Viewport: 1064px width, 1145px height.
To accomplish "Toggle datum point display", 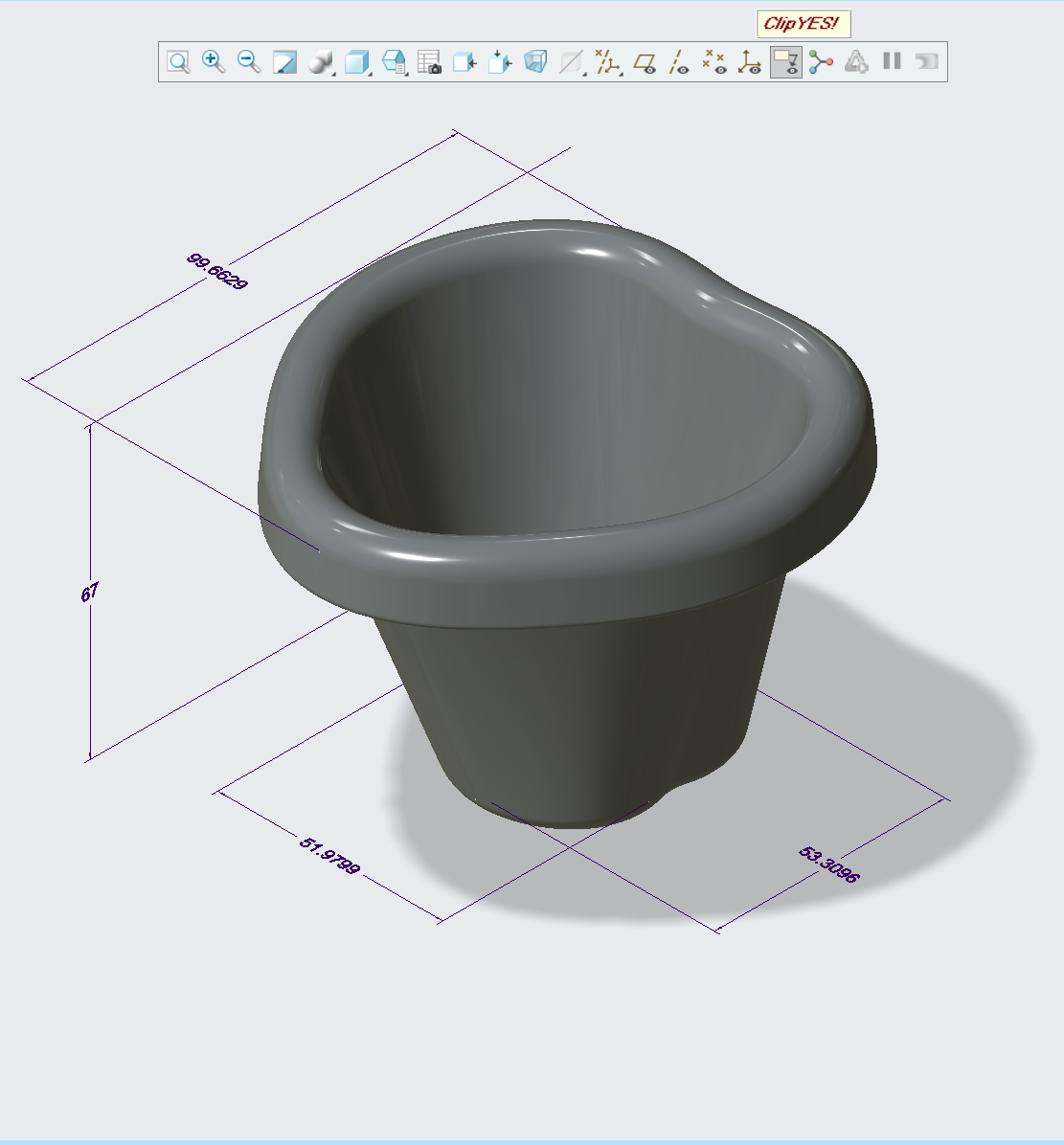I will click(x=714, y=62).
